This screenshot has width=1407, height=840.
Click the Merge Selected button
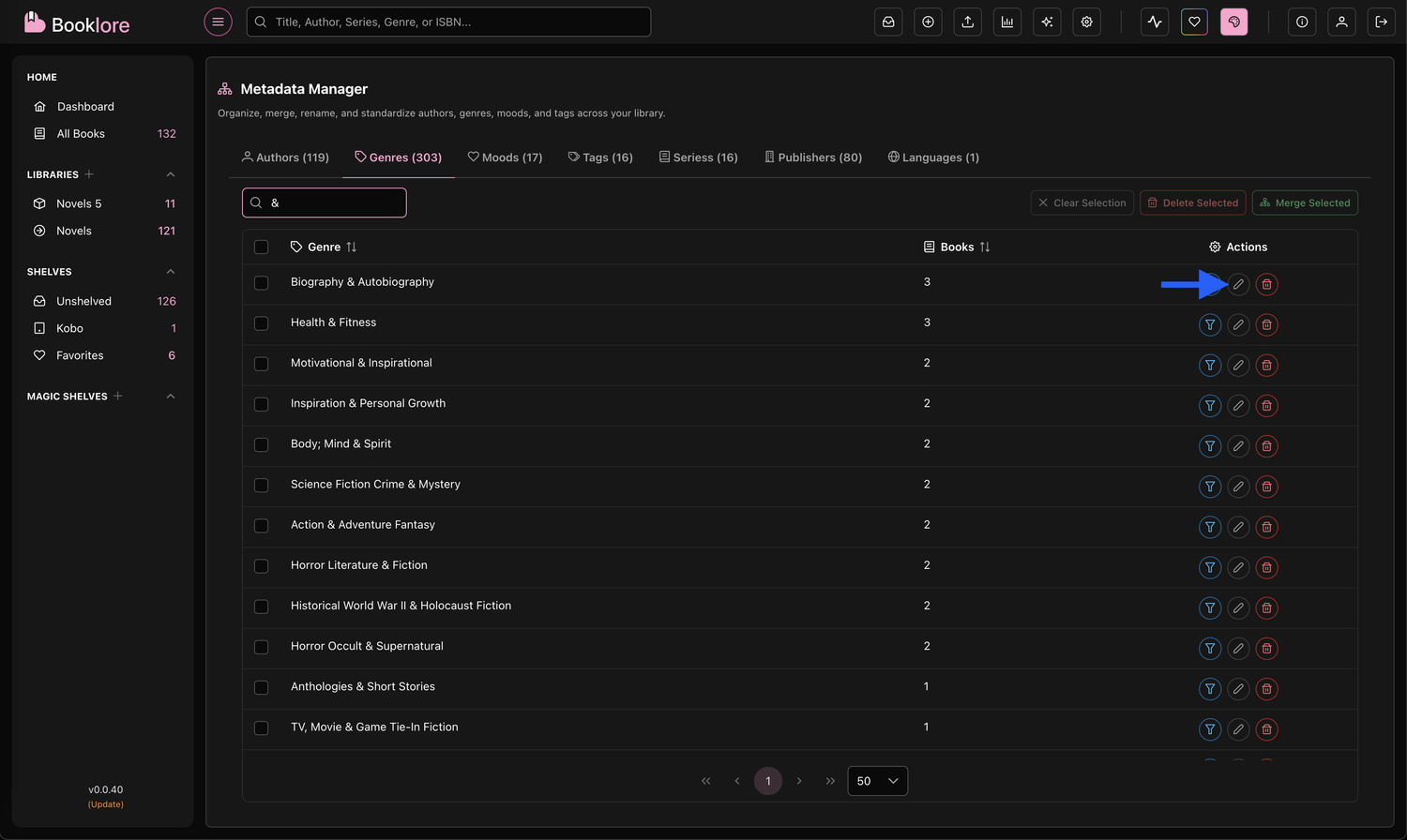point(1305,202)
